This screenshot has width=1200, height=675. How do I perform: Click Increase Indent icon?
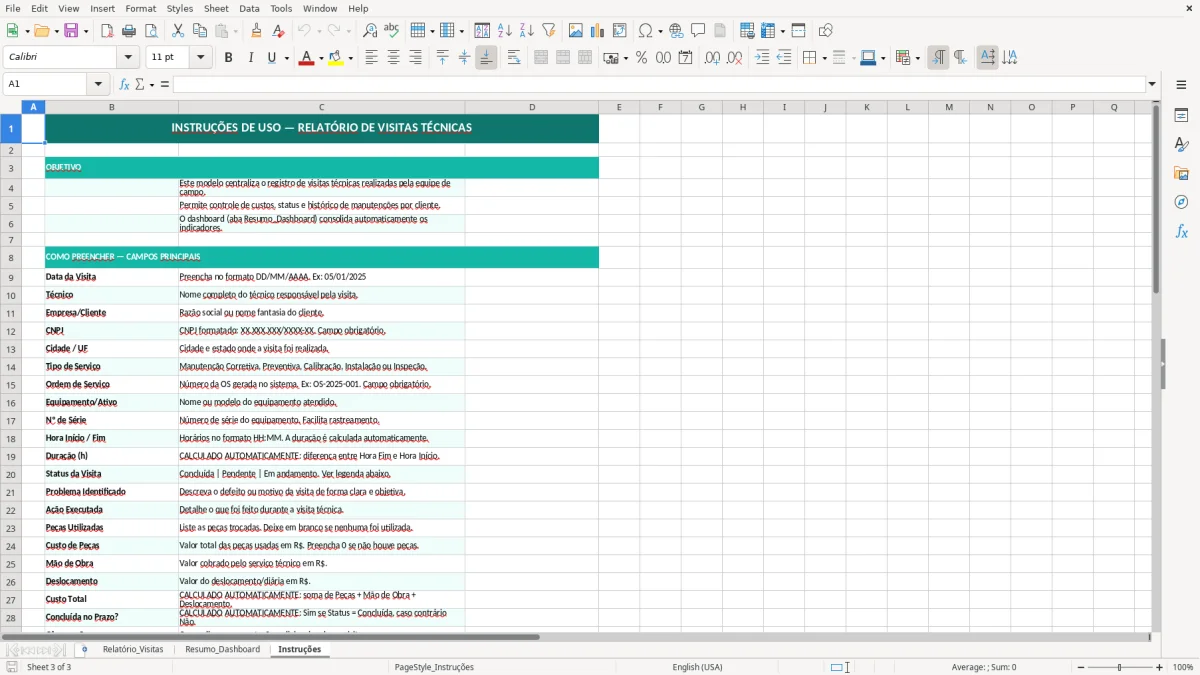[x=762, y=58]
